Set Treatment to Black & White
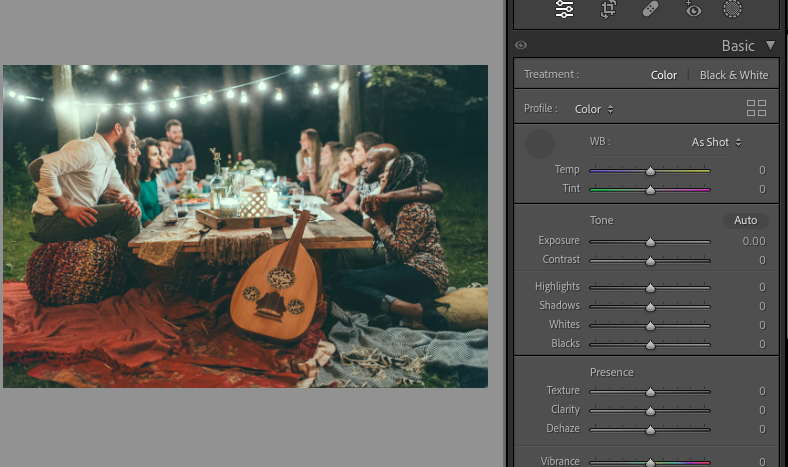This screenshot has height=467, width=788. tap(733, 75)
